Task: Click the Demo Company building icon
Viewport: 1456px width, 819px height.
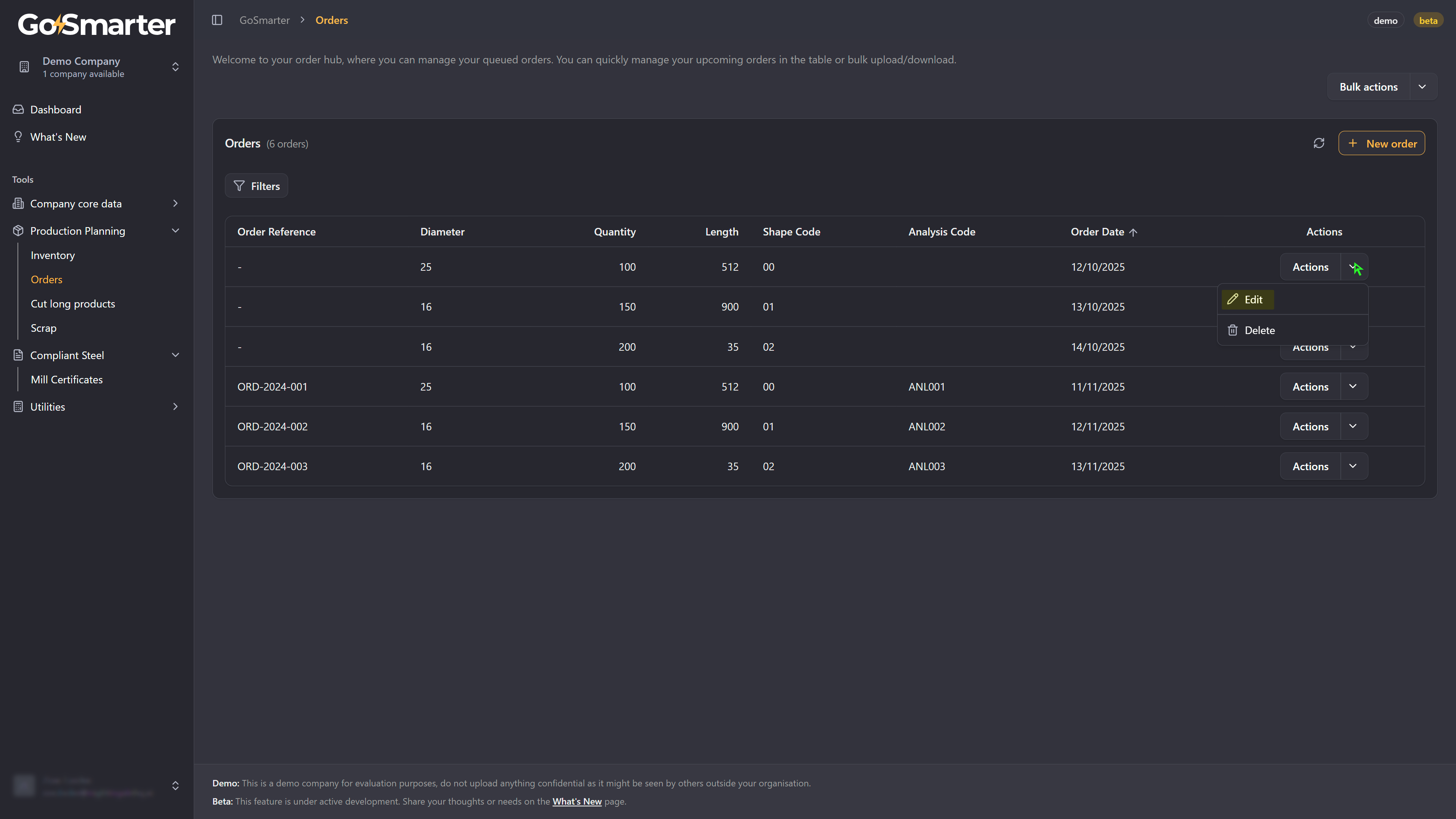Action: point(24,67)
